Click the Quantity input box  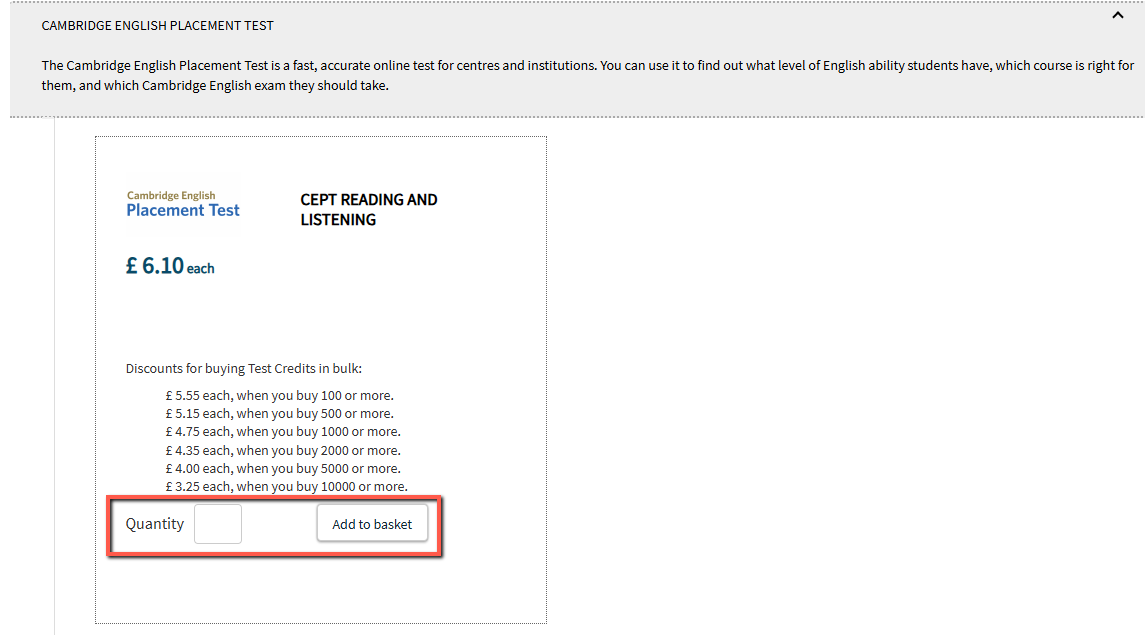pos(218,524)
